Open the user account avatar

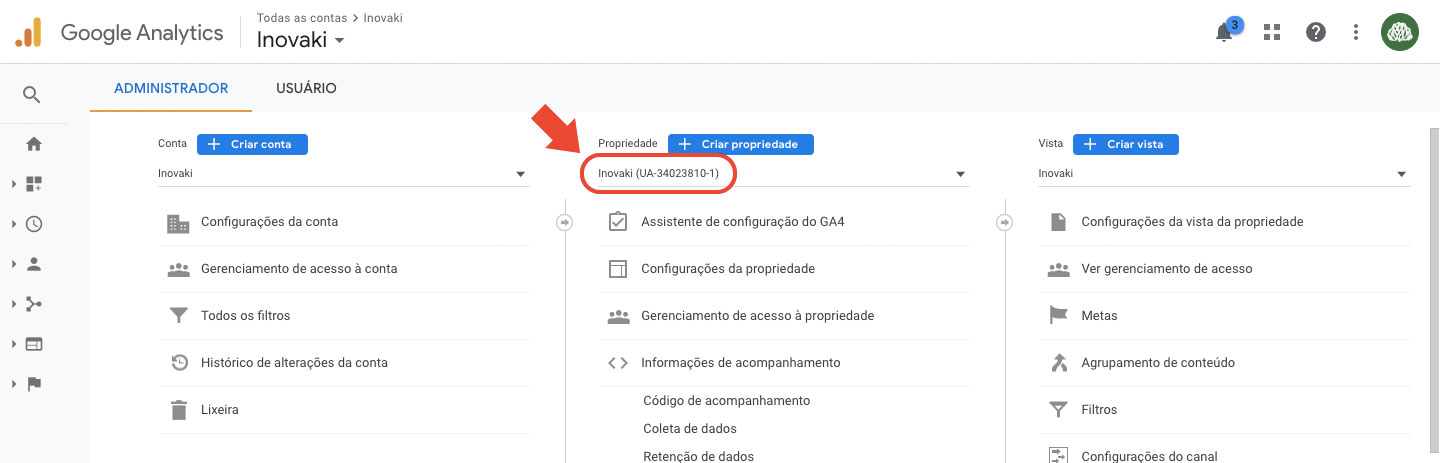tap(1400, 32)
